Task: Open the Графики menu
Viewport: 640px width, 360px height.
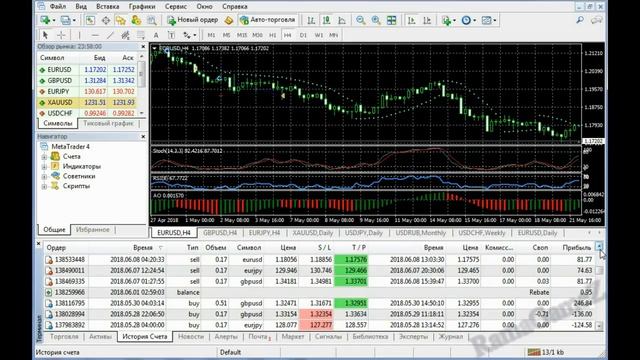Action: tap(142, 7)
